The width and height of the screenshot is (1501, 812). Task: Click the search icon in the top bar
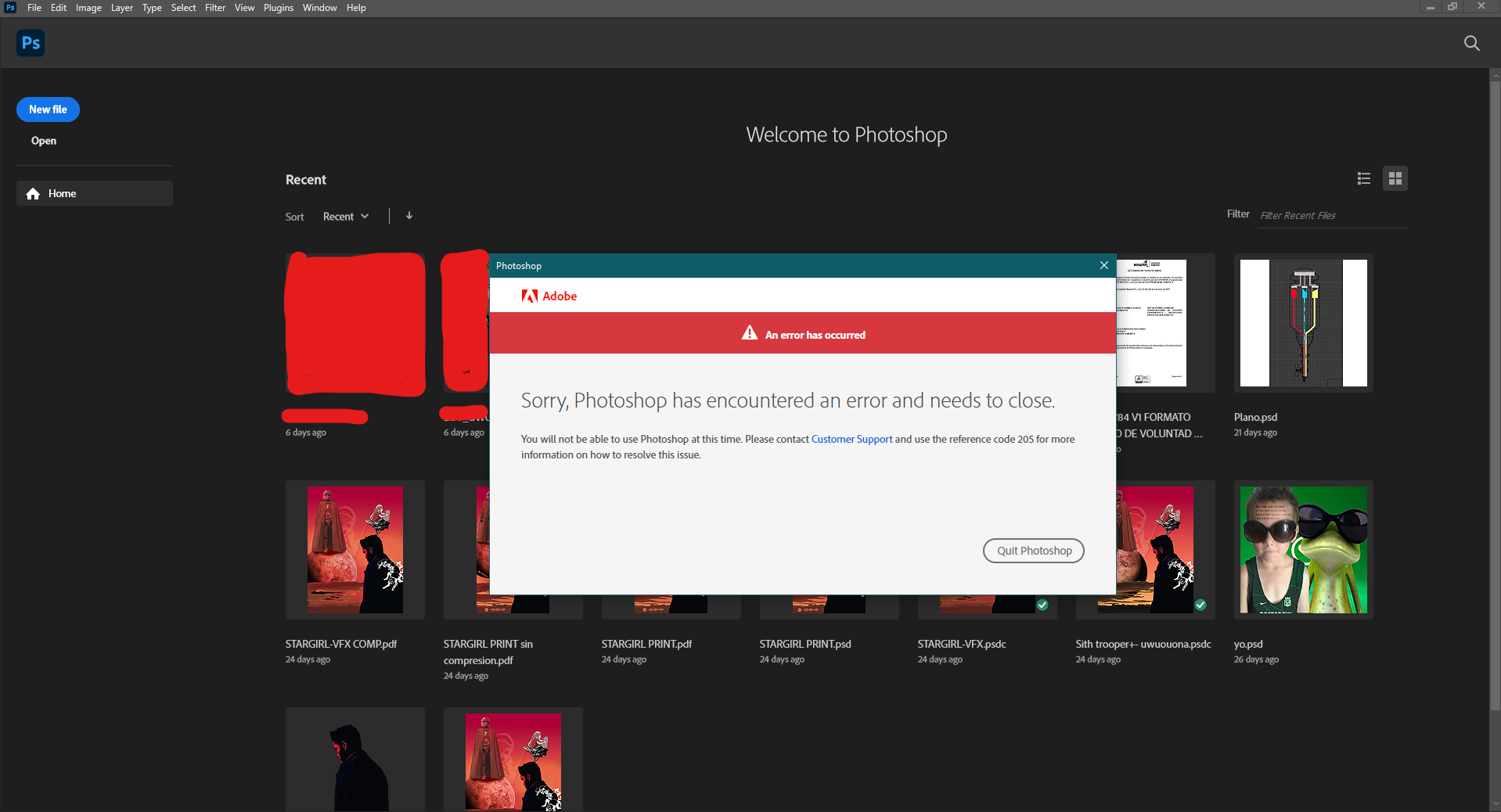[x=1472, y=43]
